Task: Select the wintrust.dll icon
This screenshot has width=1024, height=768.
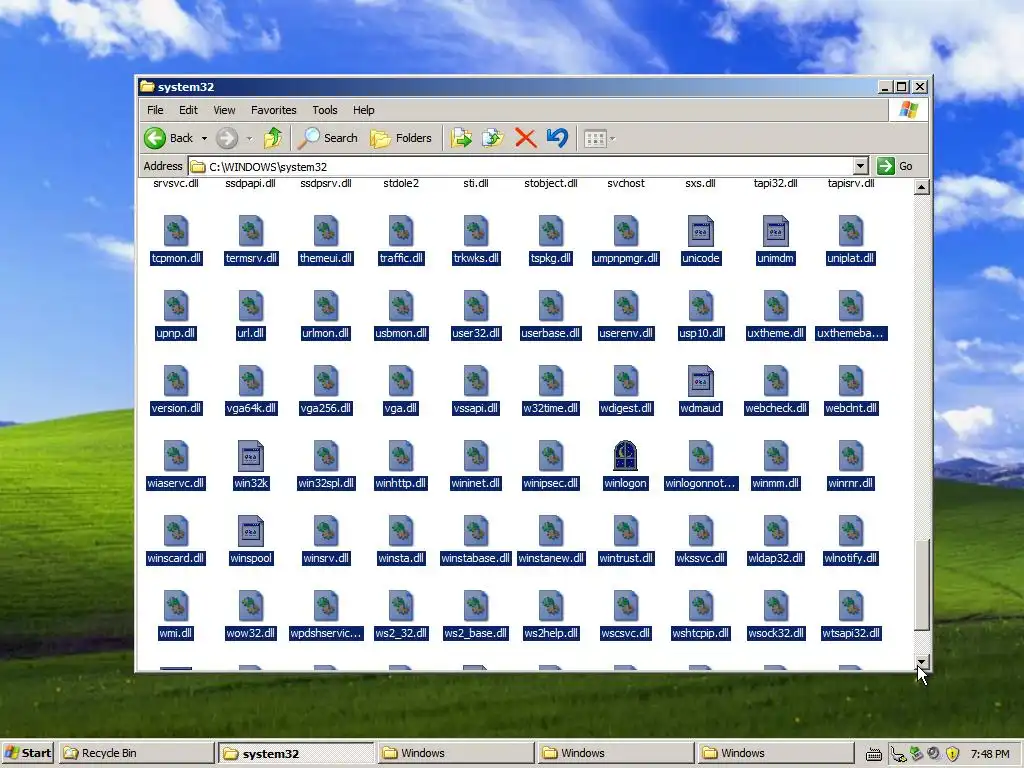Action: click(x=626, y=531)
